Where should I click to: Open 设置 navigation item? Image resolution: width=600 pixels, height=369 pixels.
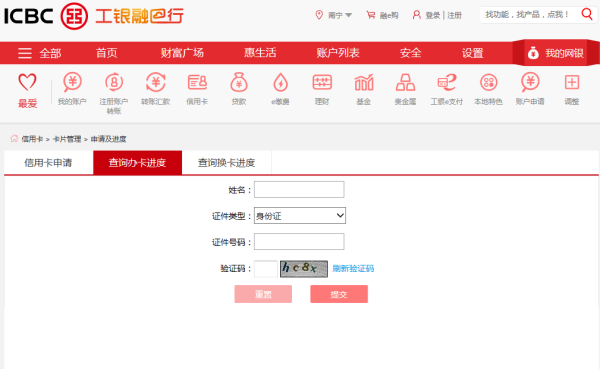(473, 53)
